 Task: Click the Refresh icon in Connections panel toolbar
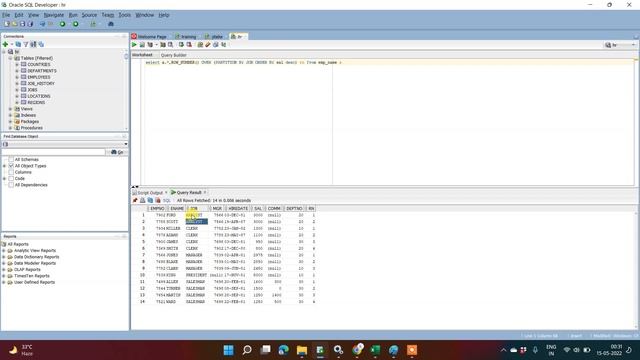coord(18,44)
